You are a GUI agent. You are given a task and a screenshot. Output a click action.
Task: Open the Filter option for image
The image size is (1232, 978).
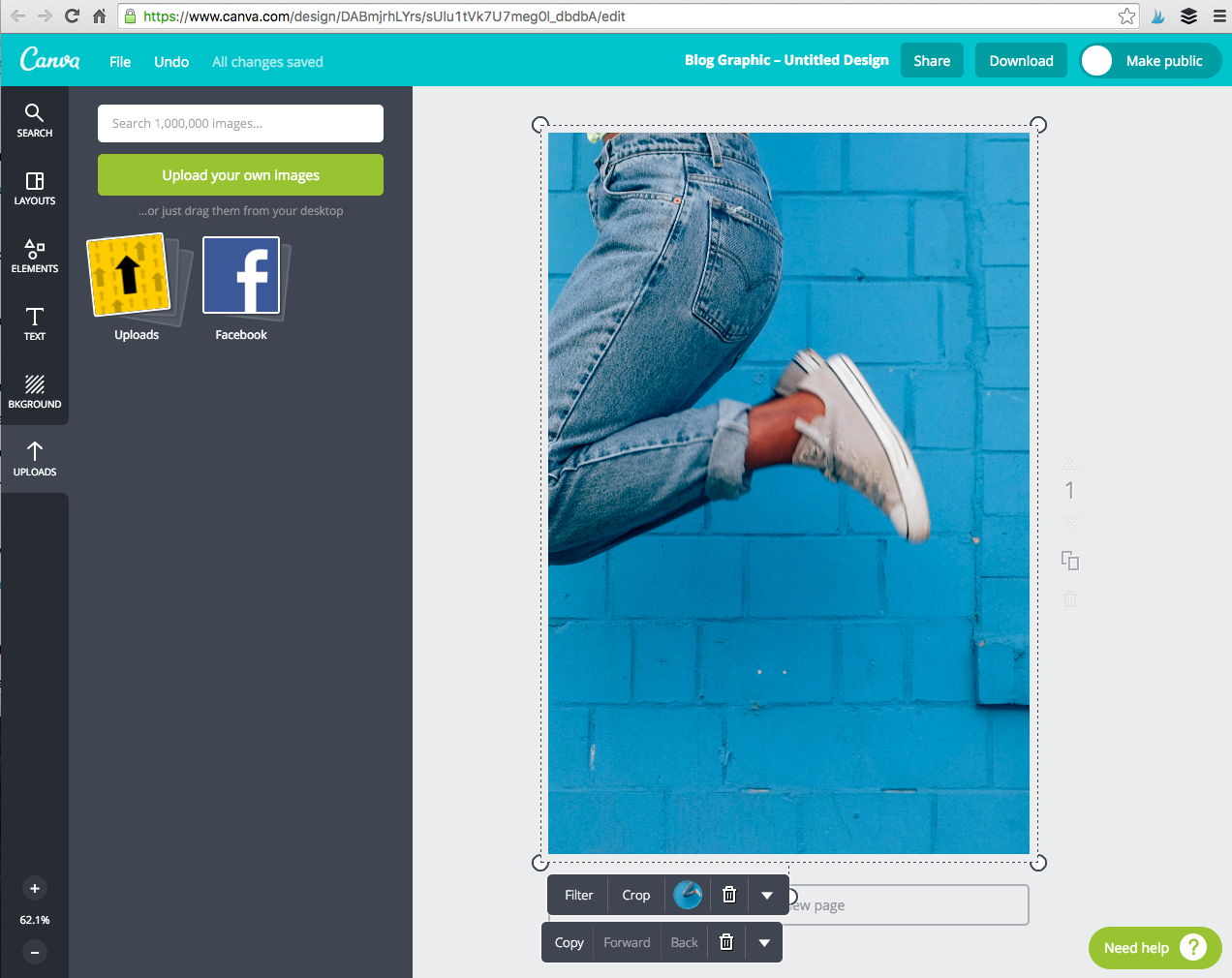point(579,895)
